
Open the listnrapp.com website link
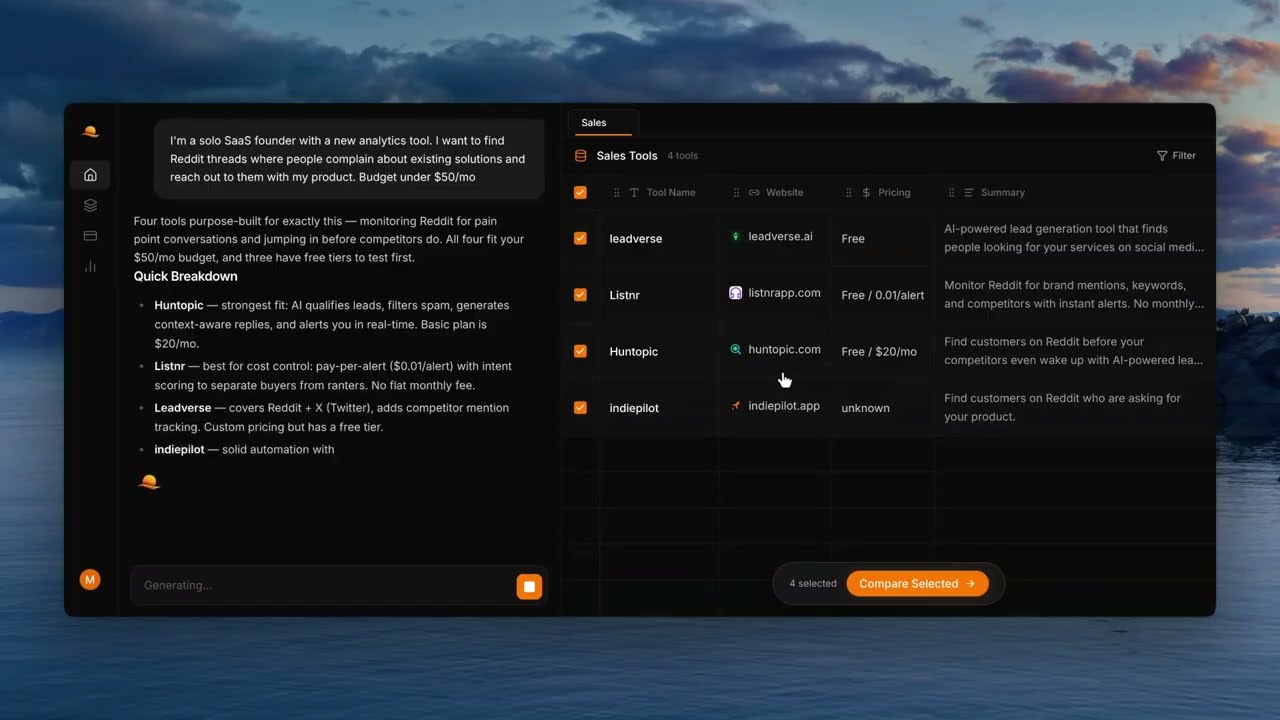tap(784, 293)
